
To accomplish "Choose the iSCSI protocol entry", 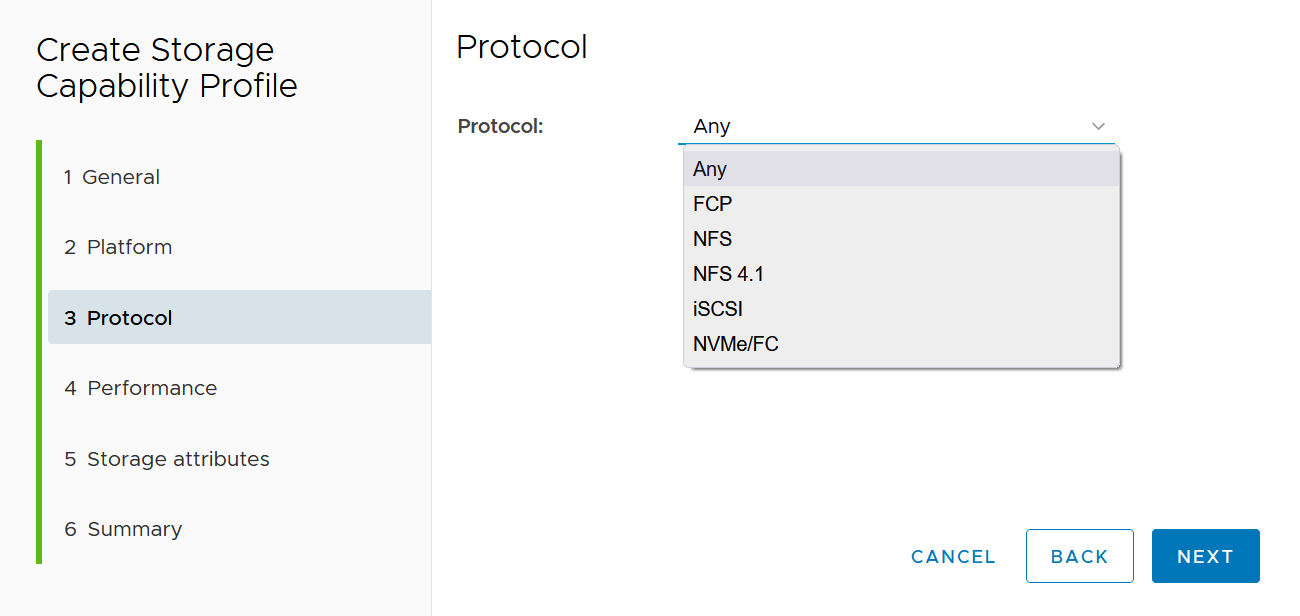I will tap(718, 309).
